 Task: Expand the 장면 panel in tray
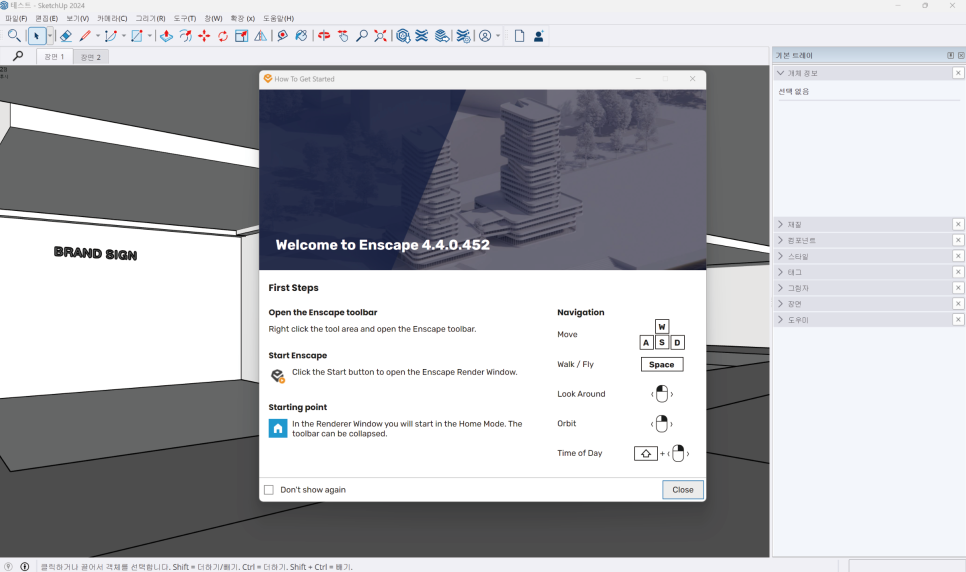(781, 304)
